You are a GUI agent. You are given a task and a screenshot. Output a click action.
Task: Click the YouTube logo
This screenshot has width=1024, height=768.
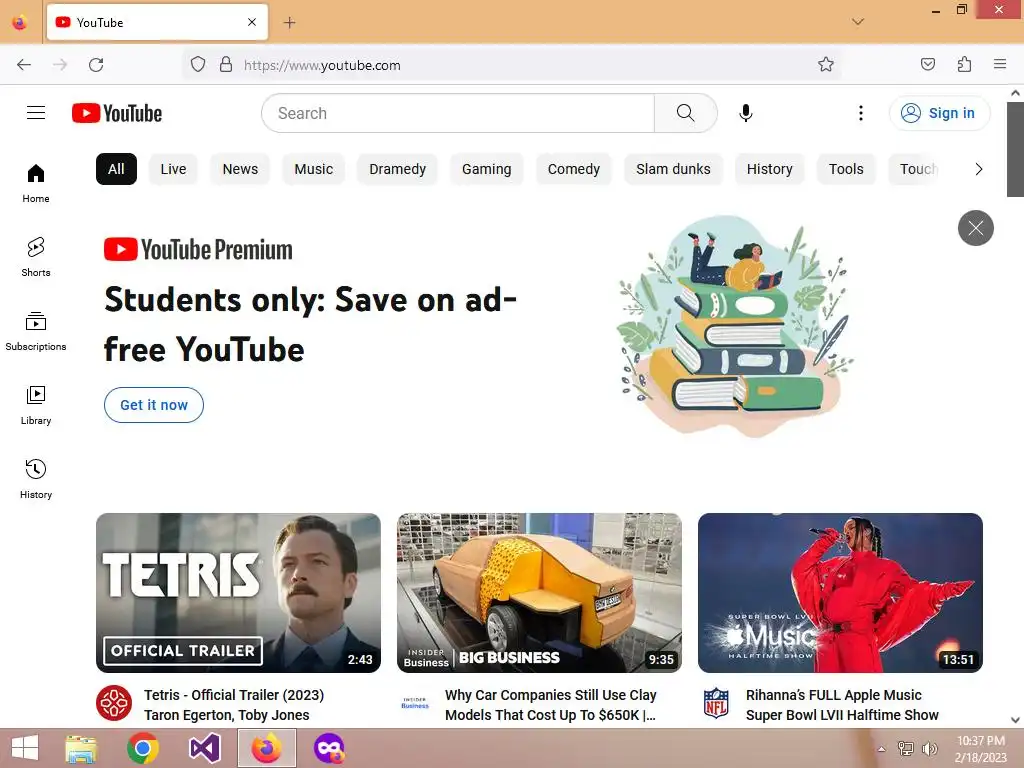point(117,113)
